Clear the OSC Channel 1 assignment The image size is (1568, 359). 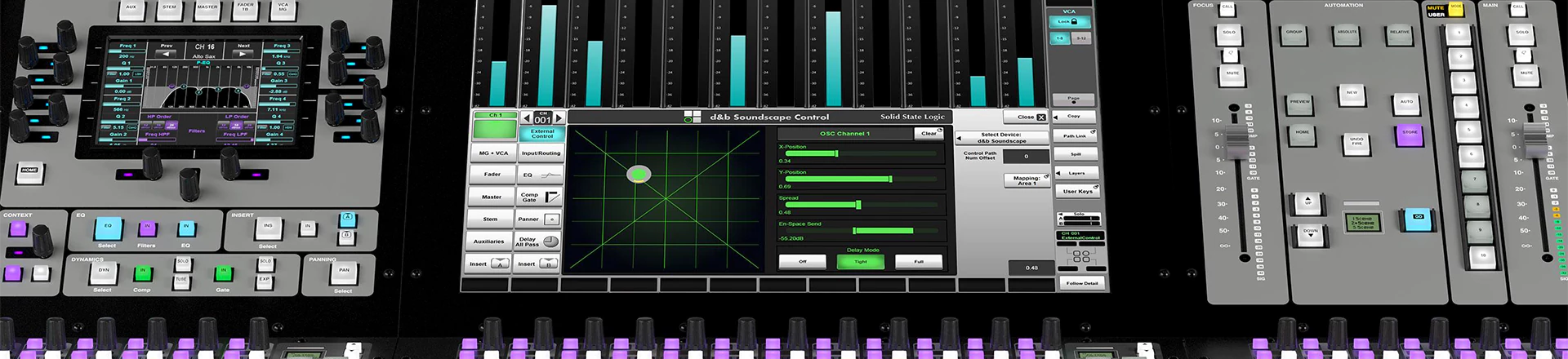pyautogui.click(x=929, y=133)
